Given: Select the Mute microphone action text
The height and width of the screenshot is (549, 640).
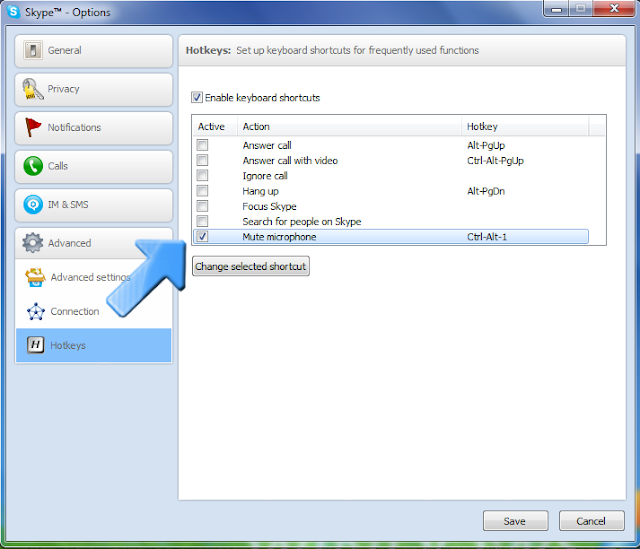Looking at the screenshot, I should click(x=279, y=237).
